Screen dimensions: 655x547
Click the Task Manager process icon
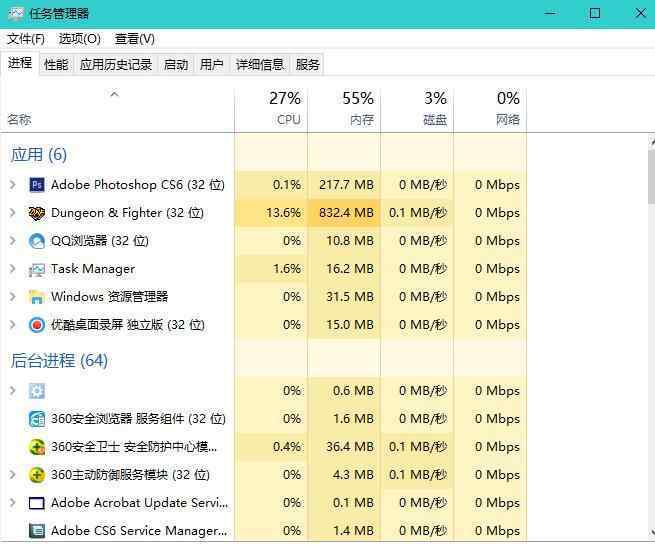(37, 270)
